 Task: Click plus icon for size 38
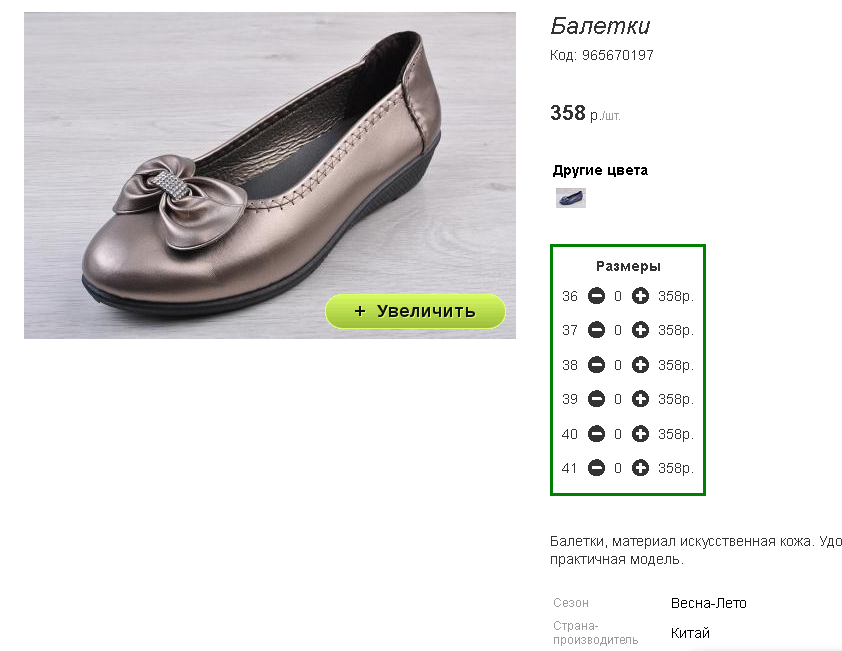pyautogui.click(x=640, y=365)
